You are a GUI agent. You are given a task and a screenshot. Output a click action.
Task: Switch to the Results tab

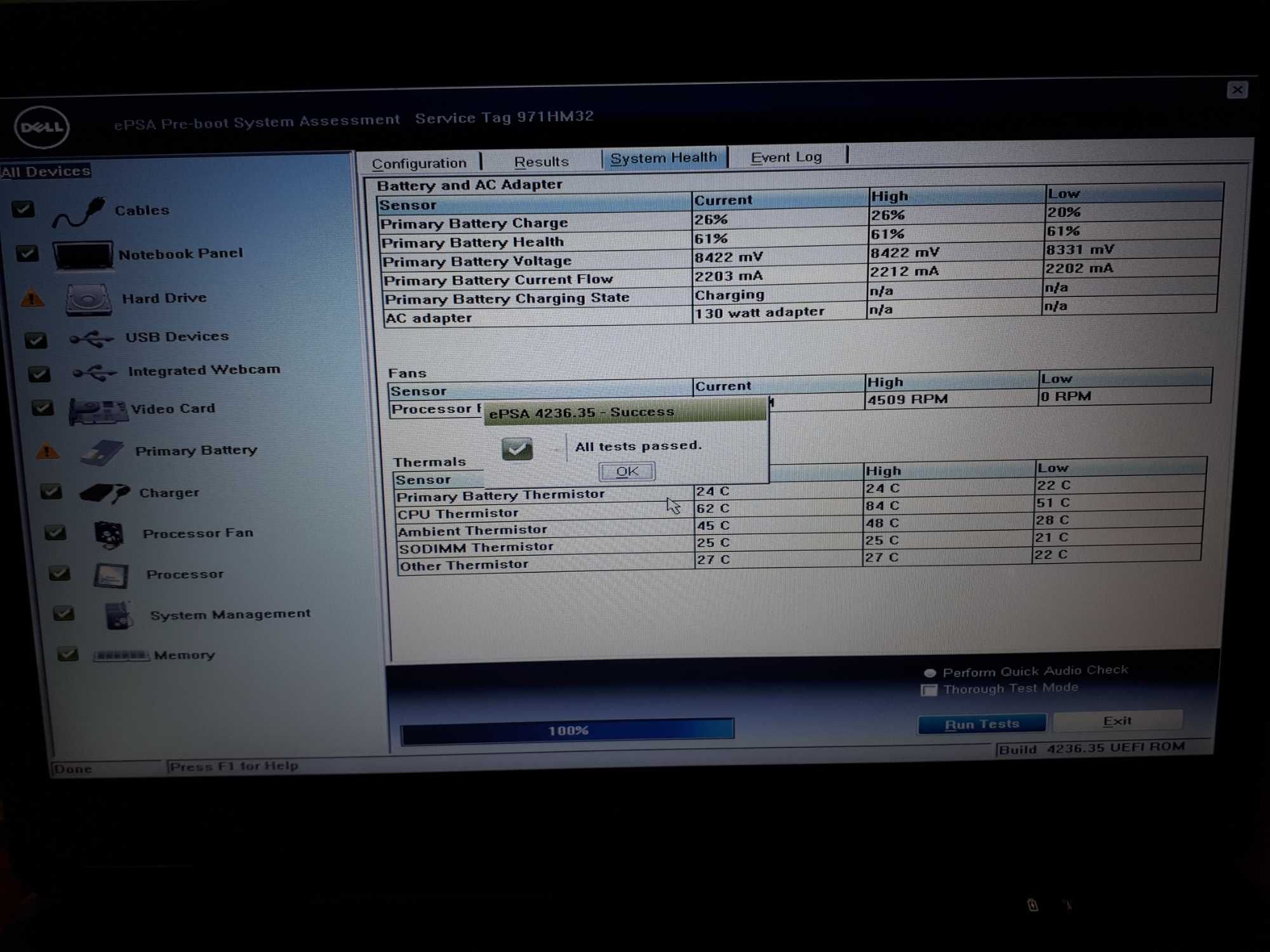[541, 161]
